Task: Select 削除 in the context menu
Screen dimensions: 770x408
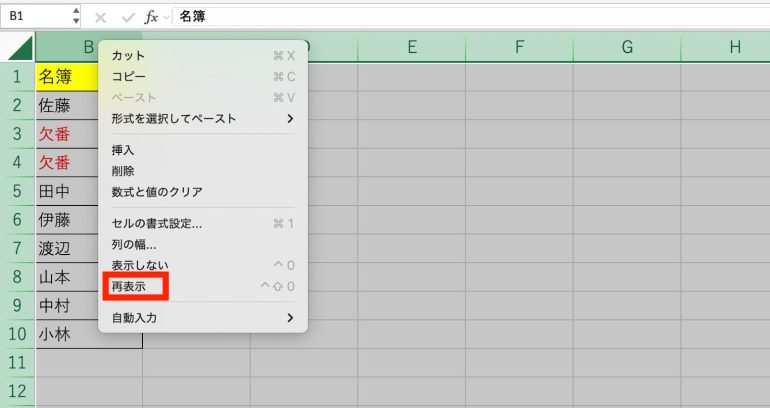Action: point(123,170)
